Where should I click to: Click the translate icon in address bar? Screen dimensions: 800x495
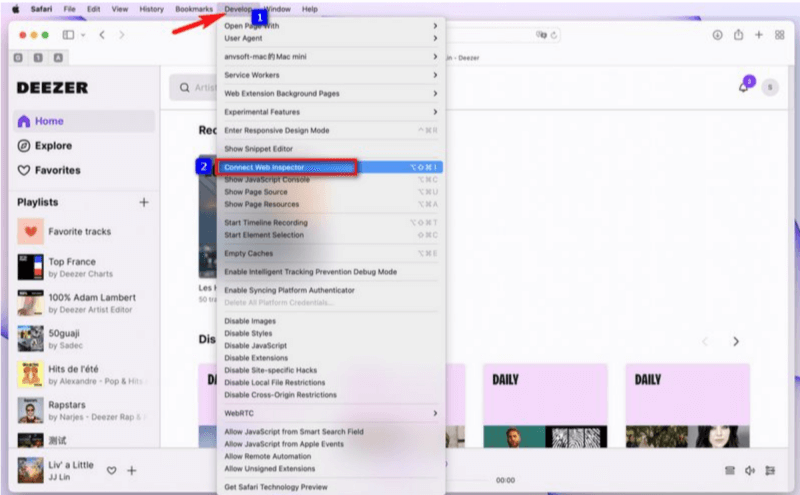(541, 35)
